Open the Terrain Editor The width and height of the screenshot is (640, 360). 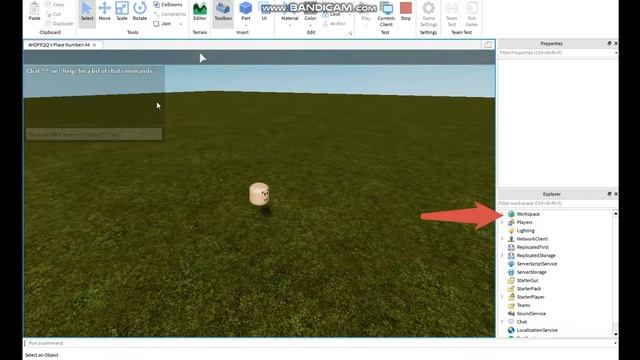pyautogui.click(x=200, y=11)
